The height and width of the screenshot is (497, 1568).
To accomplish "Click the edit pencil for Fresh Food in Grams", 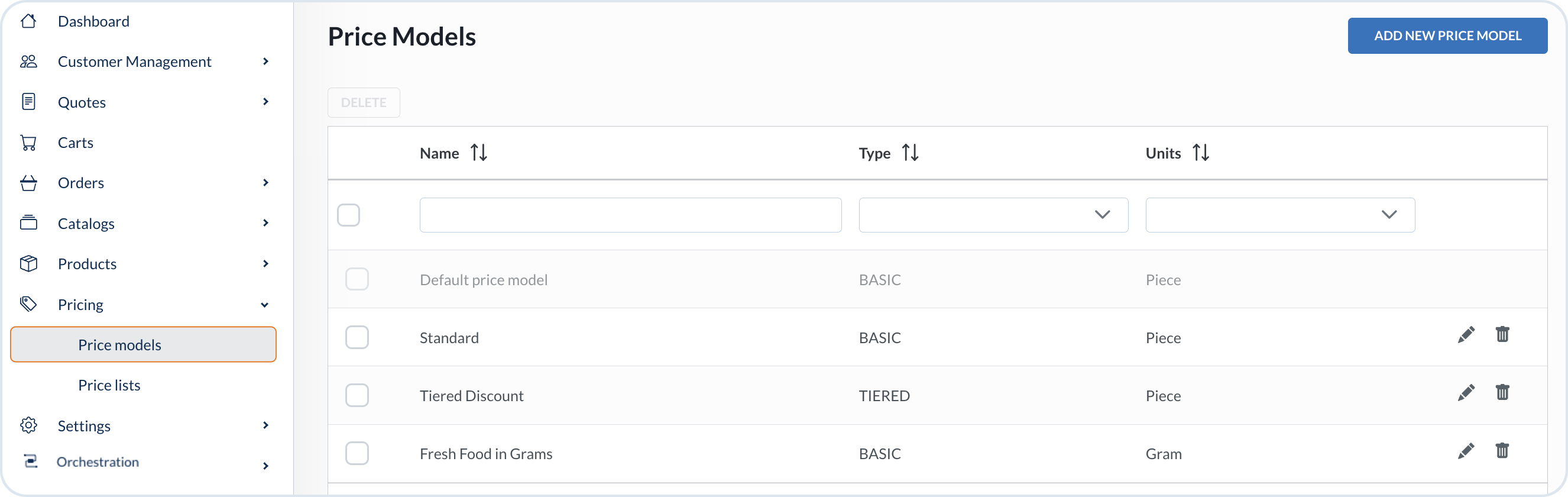I will [x=1466, y=451].
